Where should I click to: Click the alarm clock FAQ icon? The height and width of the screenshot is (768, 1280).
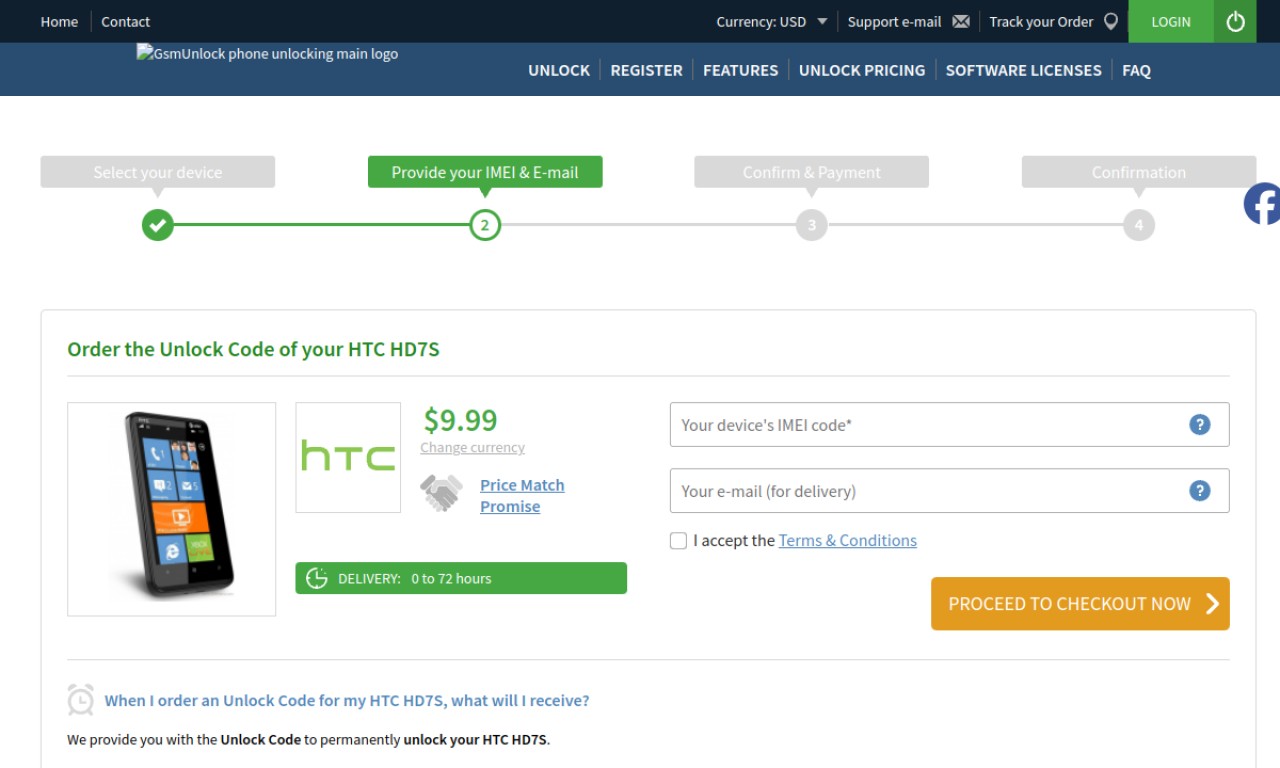(x=81, y=700)
